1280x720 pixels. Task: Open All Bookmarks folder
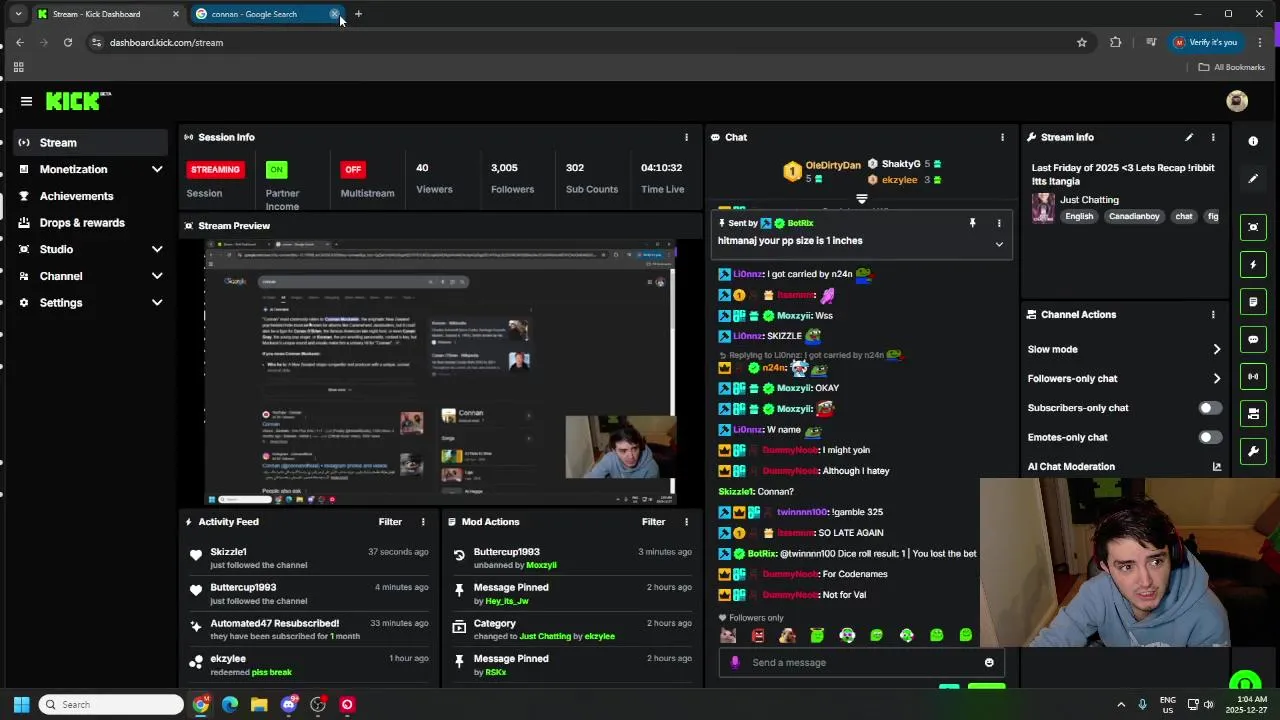pyautogui.click(x=1232, y=67)
